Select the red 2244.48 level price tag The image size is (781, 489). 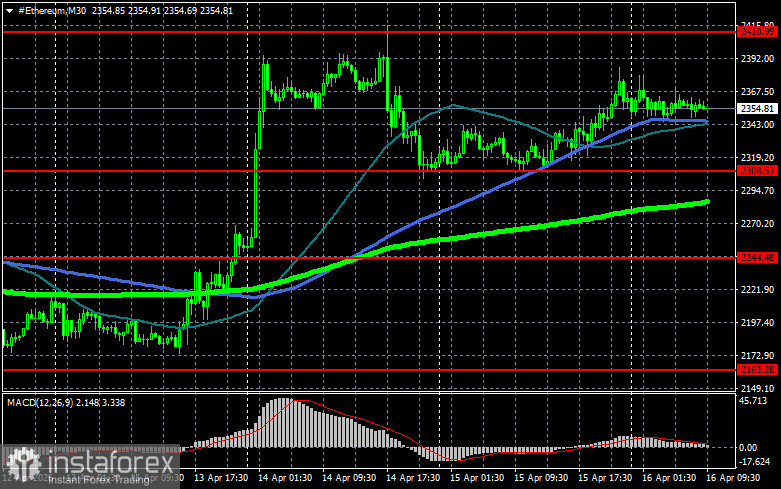(758, 257)
